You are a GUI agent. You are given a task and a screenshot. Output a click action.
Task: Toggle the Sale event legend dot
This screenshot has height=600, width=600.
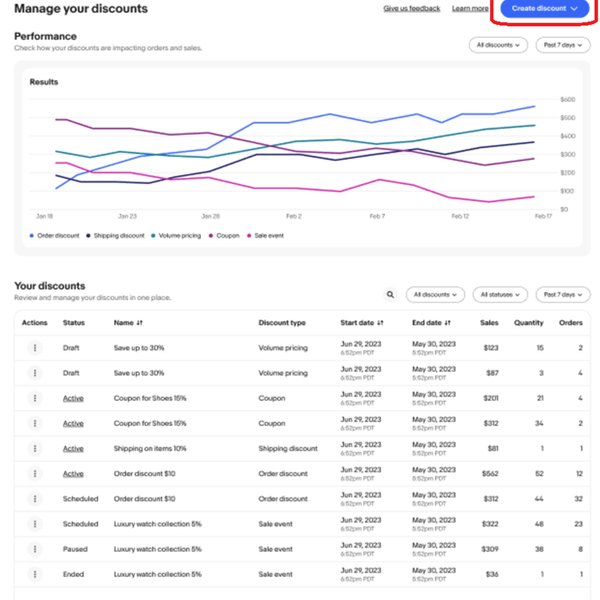pyautogui.click(x=249, y=236)
